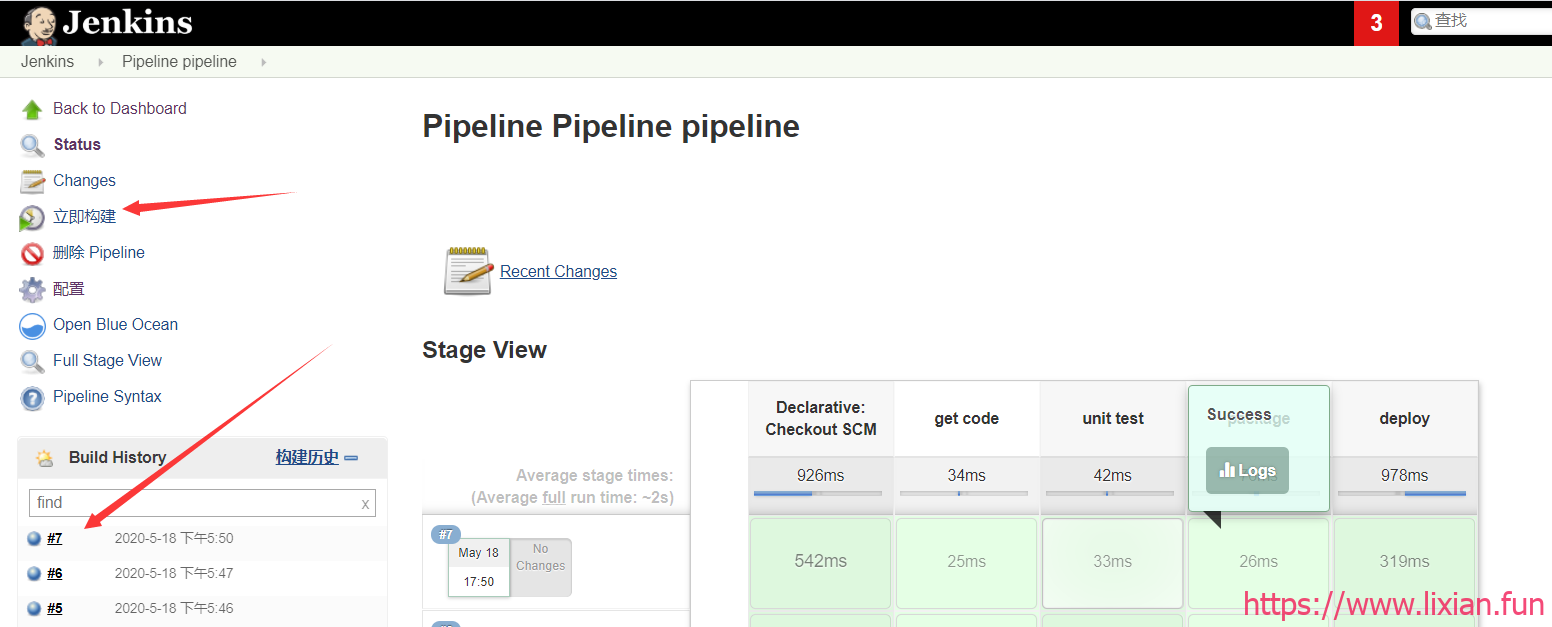Click the Open Blue Ocean icon

(32, 325)
